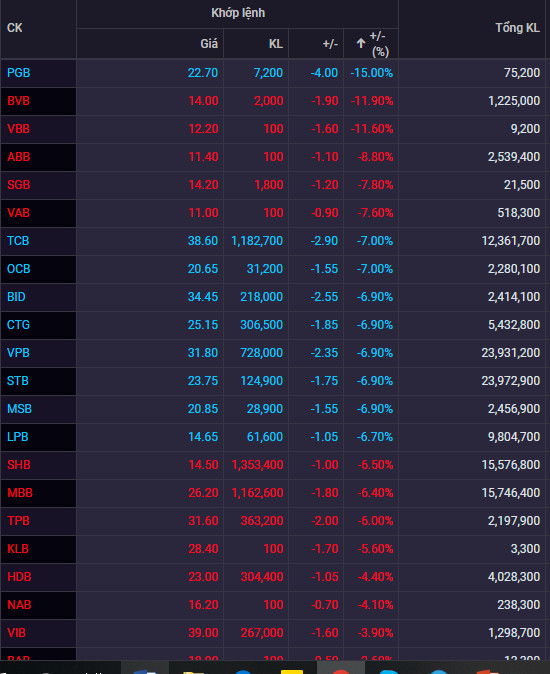Select the BID ticker symbol
The image size is (550, 674).
16,297
